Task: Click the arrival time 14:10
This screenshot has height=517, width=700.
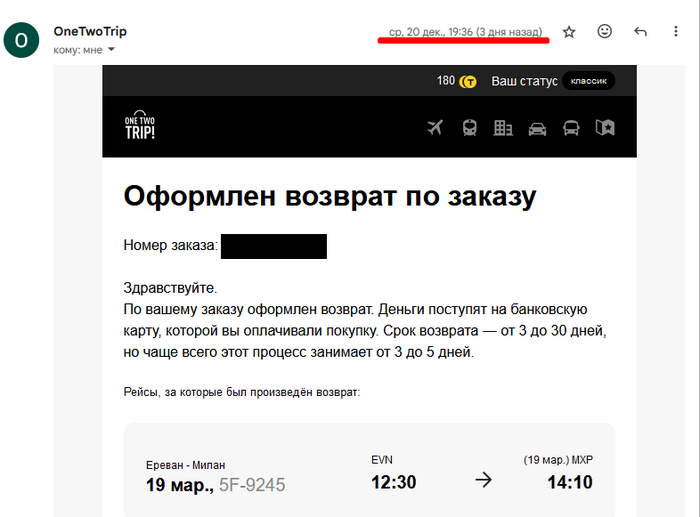Action: click(570, 482)
